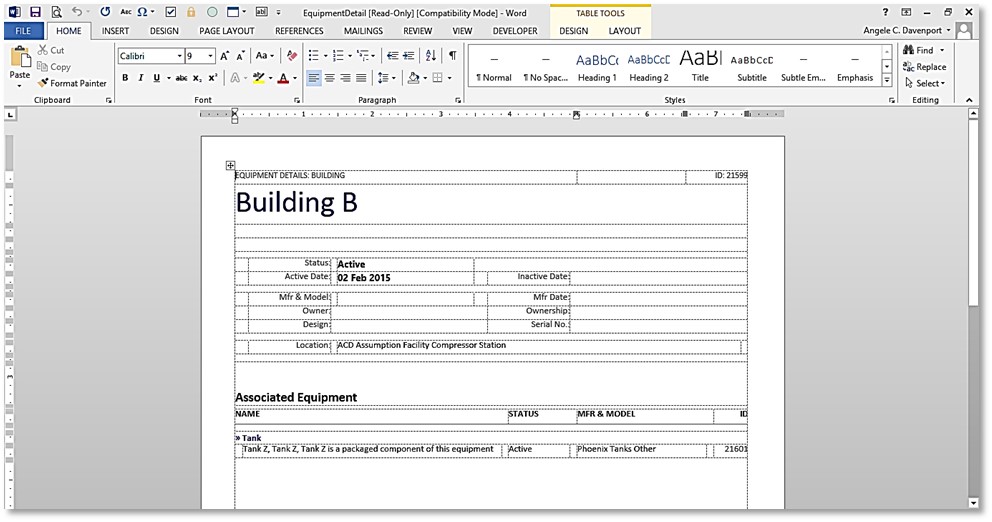Open the FILE tab
Viewport: 992px width, 522px height.
coord(23,30)
